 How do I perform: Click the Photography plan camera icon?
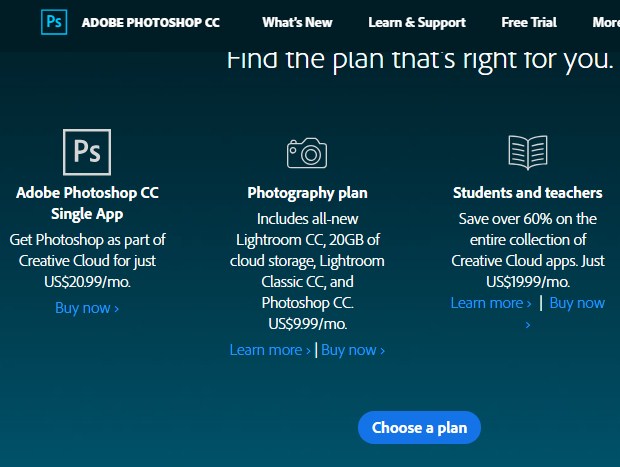point(307,153)
